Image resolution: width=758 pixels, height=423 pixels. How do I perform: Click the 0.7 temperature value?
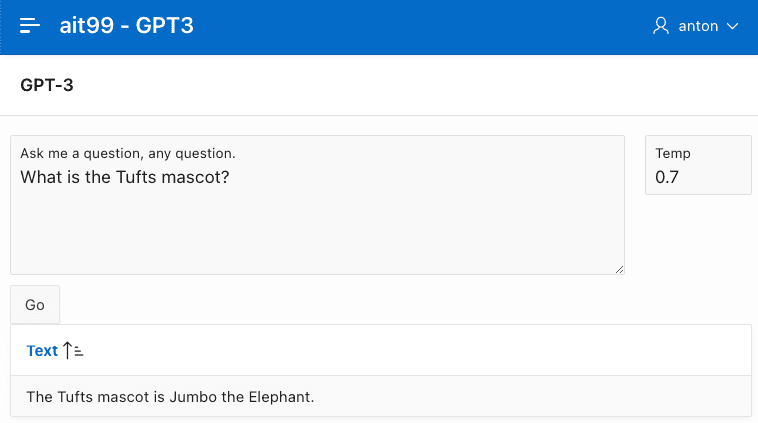667,178
